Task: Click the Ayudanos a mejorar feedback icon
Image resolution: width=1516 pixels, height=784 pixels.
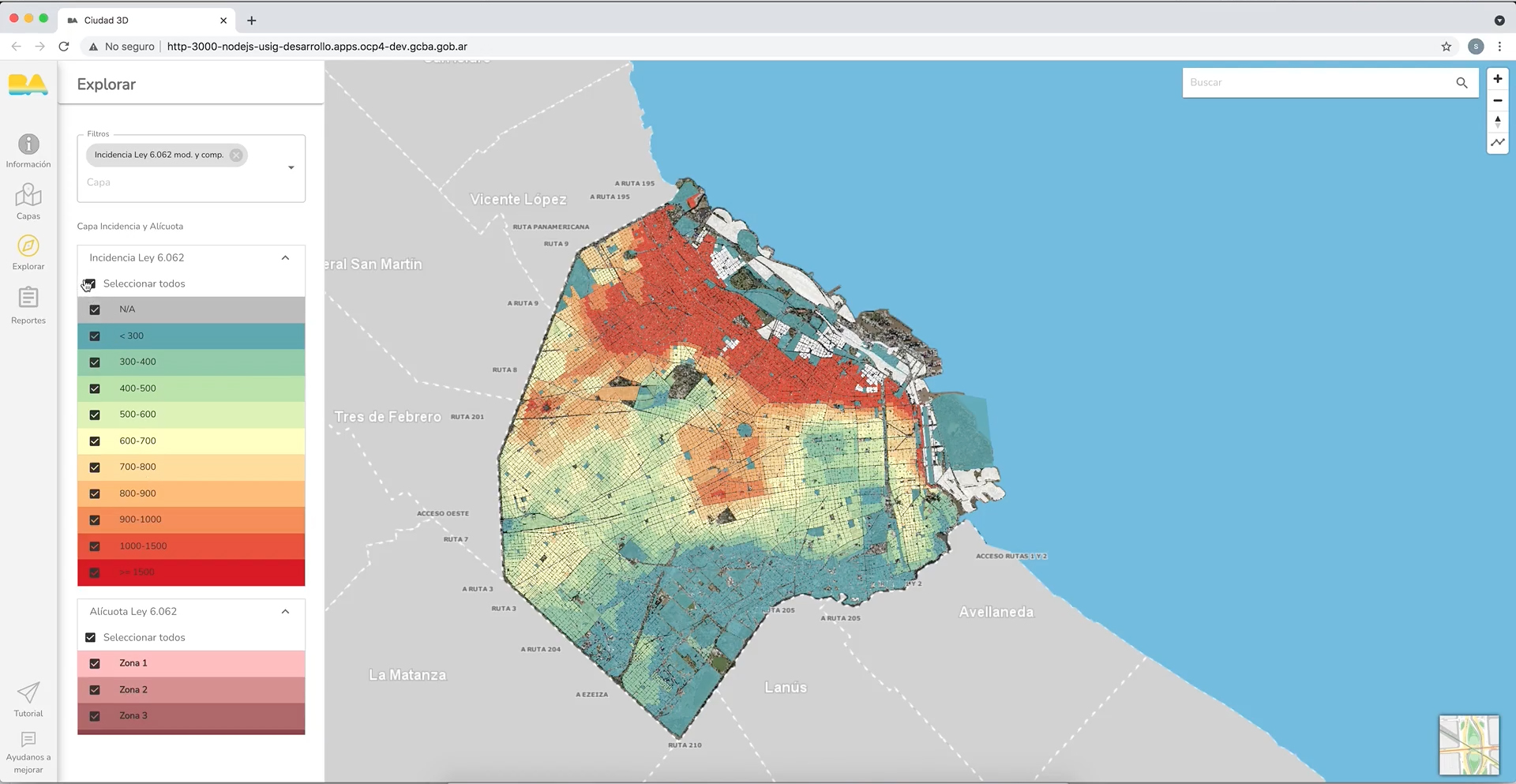Action: [28, 740]
